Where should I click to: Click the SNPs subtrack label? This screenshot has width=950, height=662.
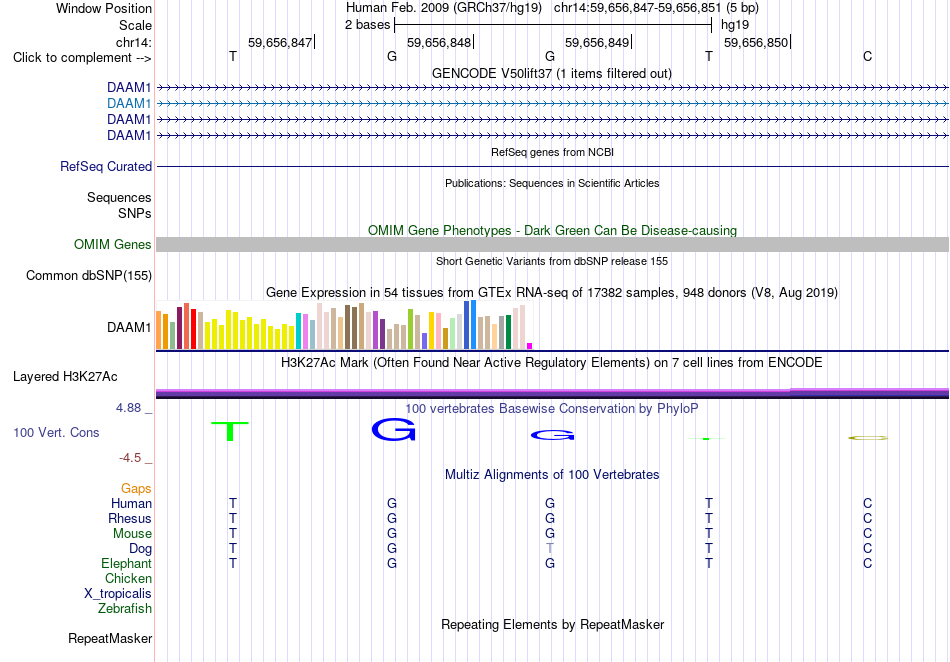click(135, 213)
